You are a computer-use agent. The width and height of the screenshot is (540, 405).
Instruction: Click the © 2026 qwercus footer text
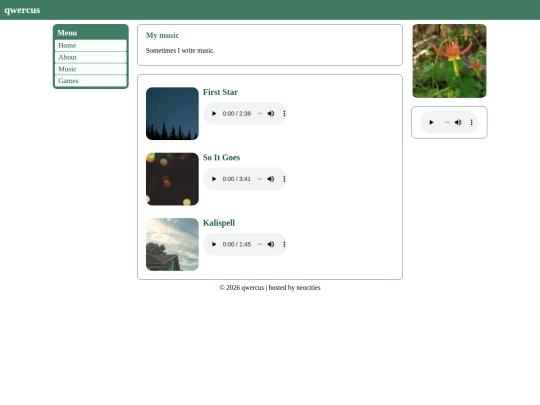pos(242,288)
